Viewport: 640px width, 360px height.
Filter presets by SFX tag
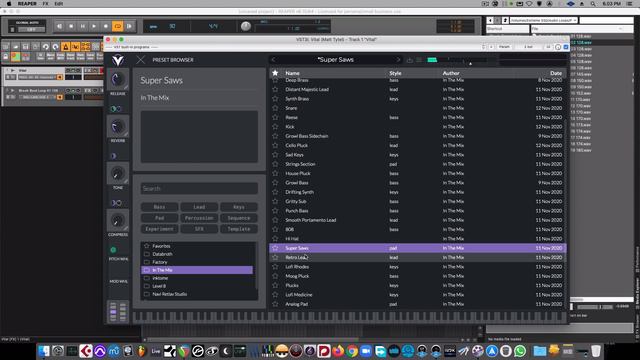pos(199,229)
